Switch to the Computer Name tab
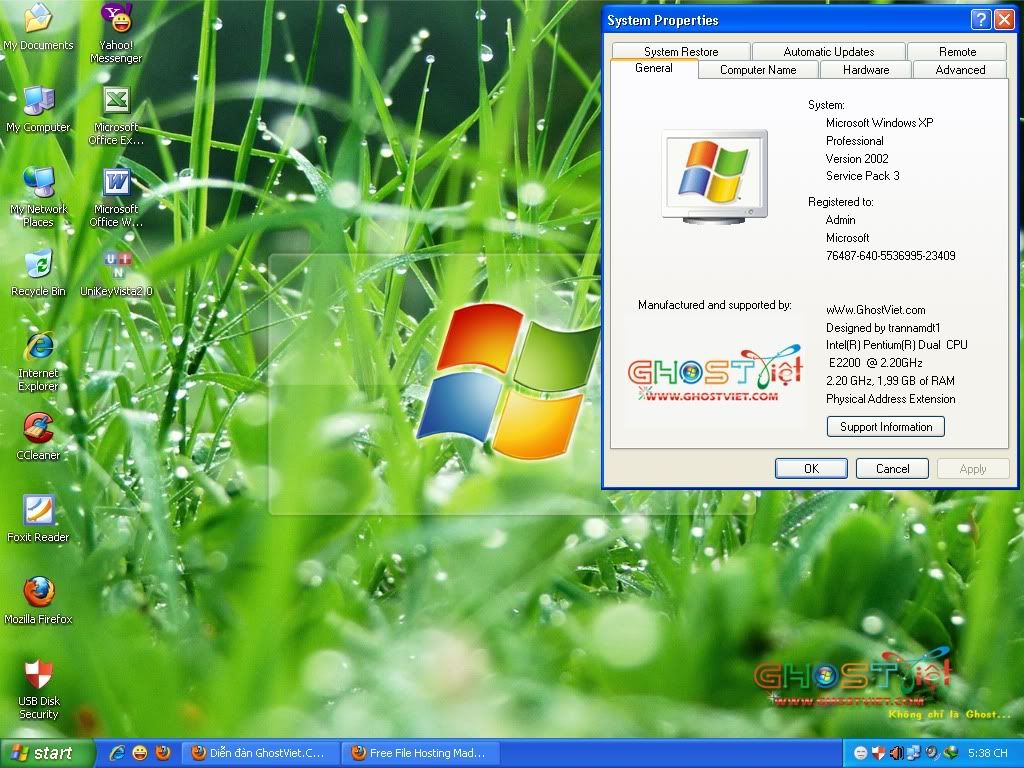 click(758, 70)
